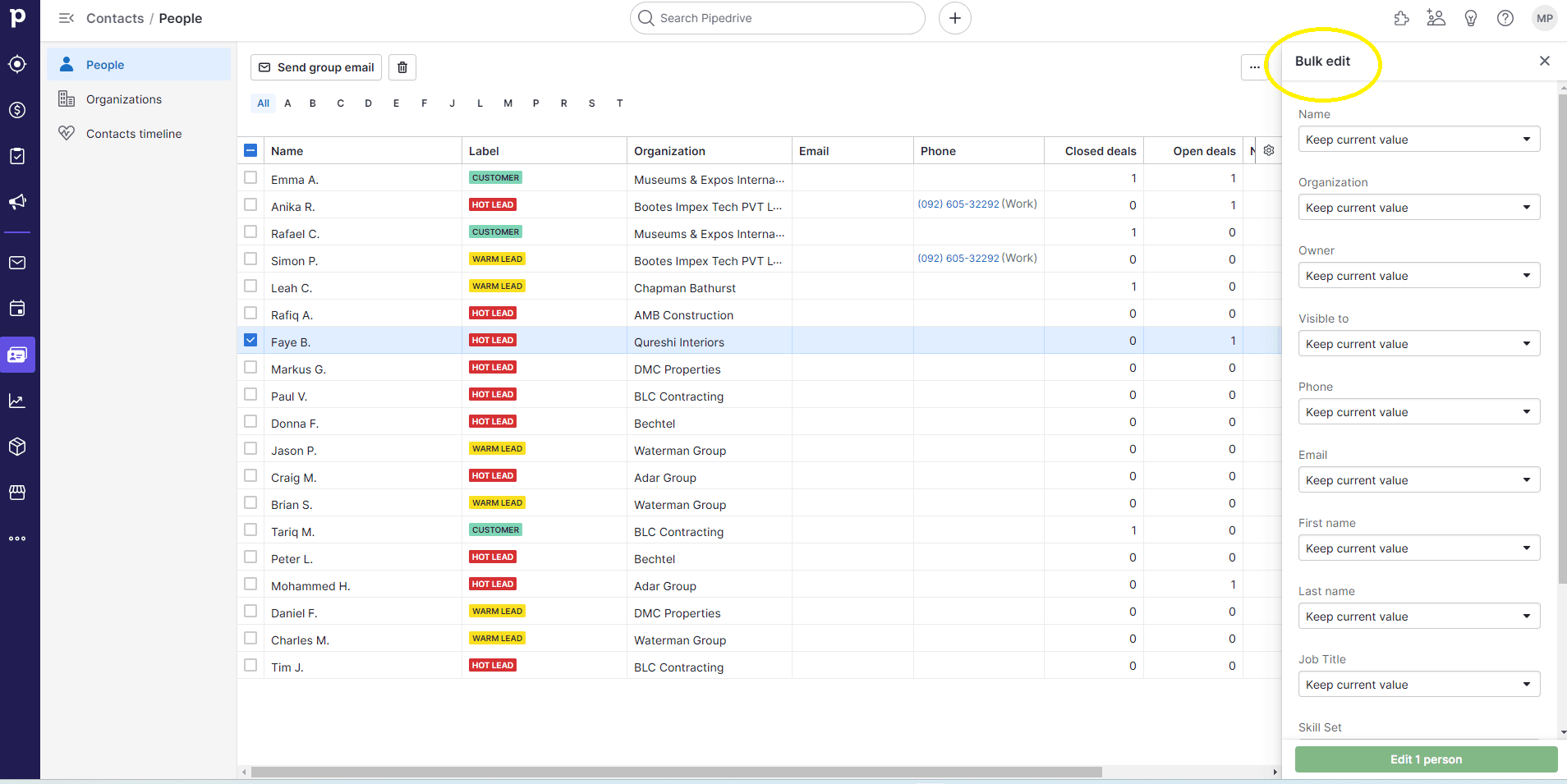
Task: Open Insights chart icon in sidebar
Action: 17,401
